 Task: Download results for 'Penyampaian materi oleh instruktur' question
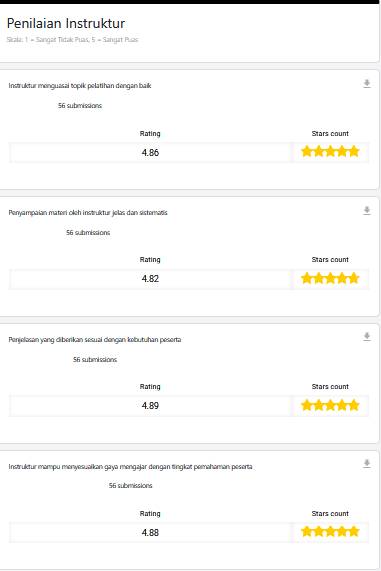(x=367, y=210)
